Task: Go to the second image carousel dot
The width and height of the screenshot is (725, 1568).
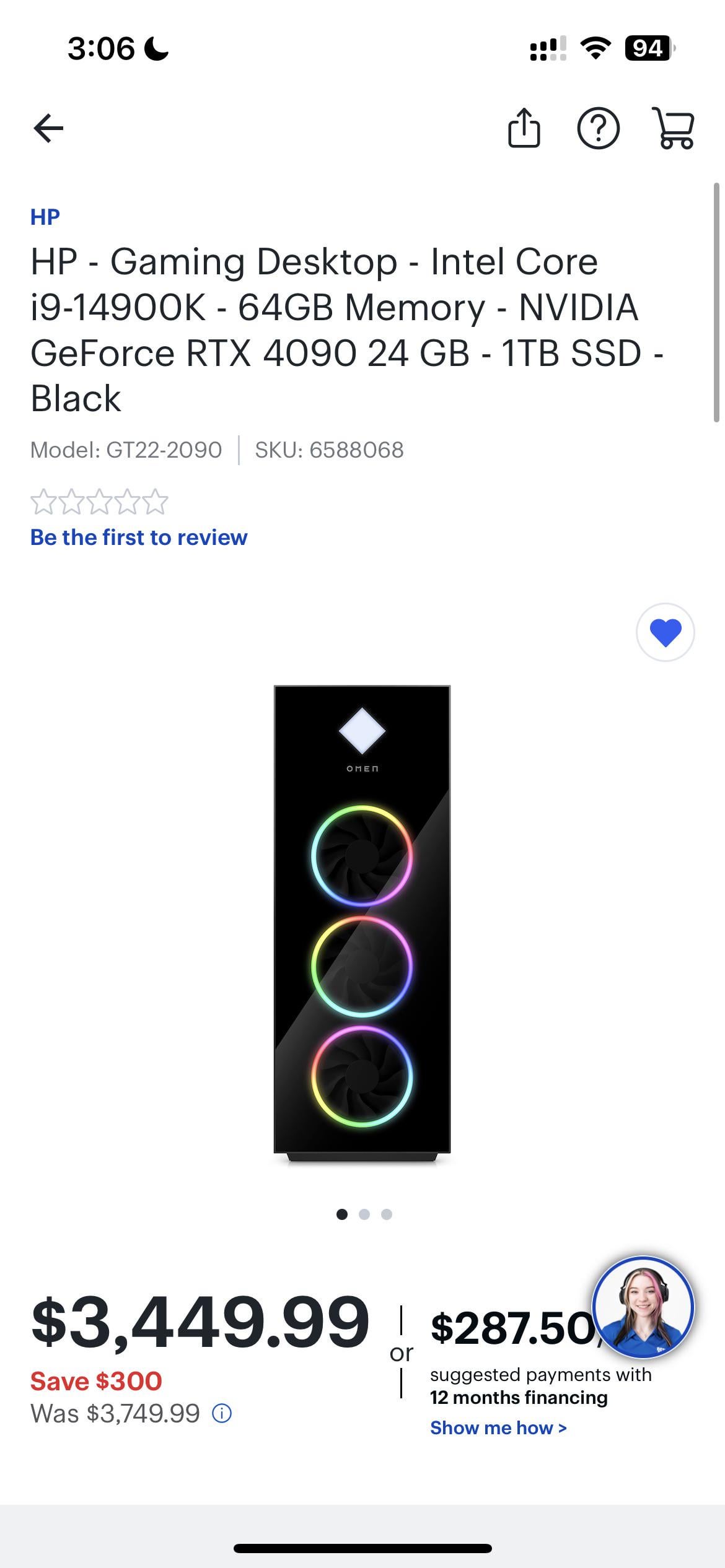Action: pos(364,1214)
